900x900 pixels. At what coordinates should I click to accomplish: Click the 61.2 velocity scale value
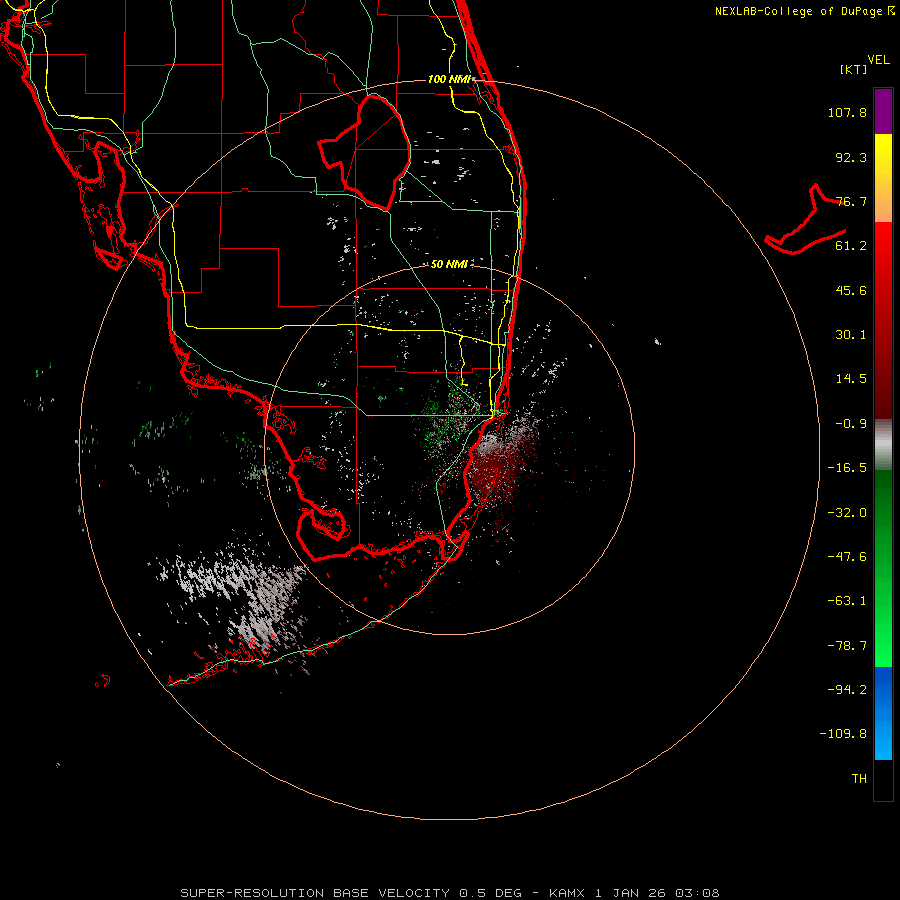coord(851,246)
